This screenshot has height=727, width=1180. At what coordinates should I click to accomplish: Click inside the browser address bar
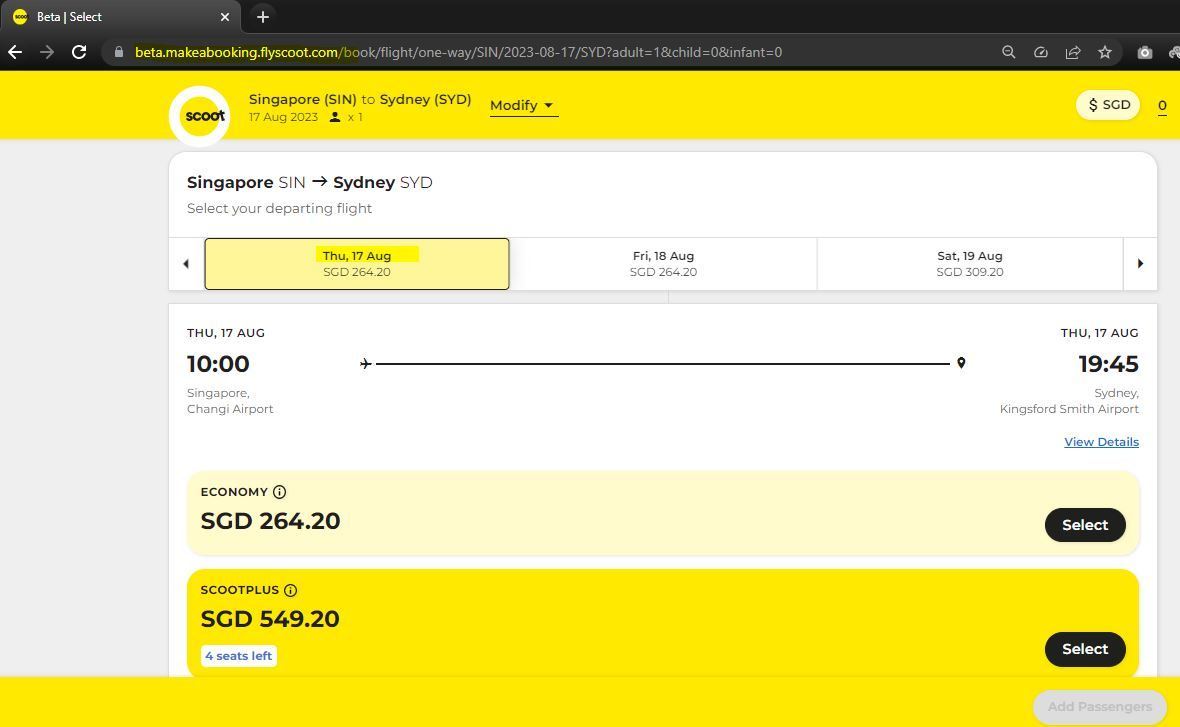(x=500, y=52)
